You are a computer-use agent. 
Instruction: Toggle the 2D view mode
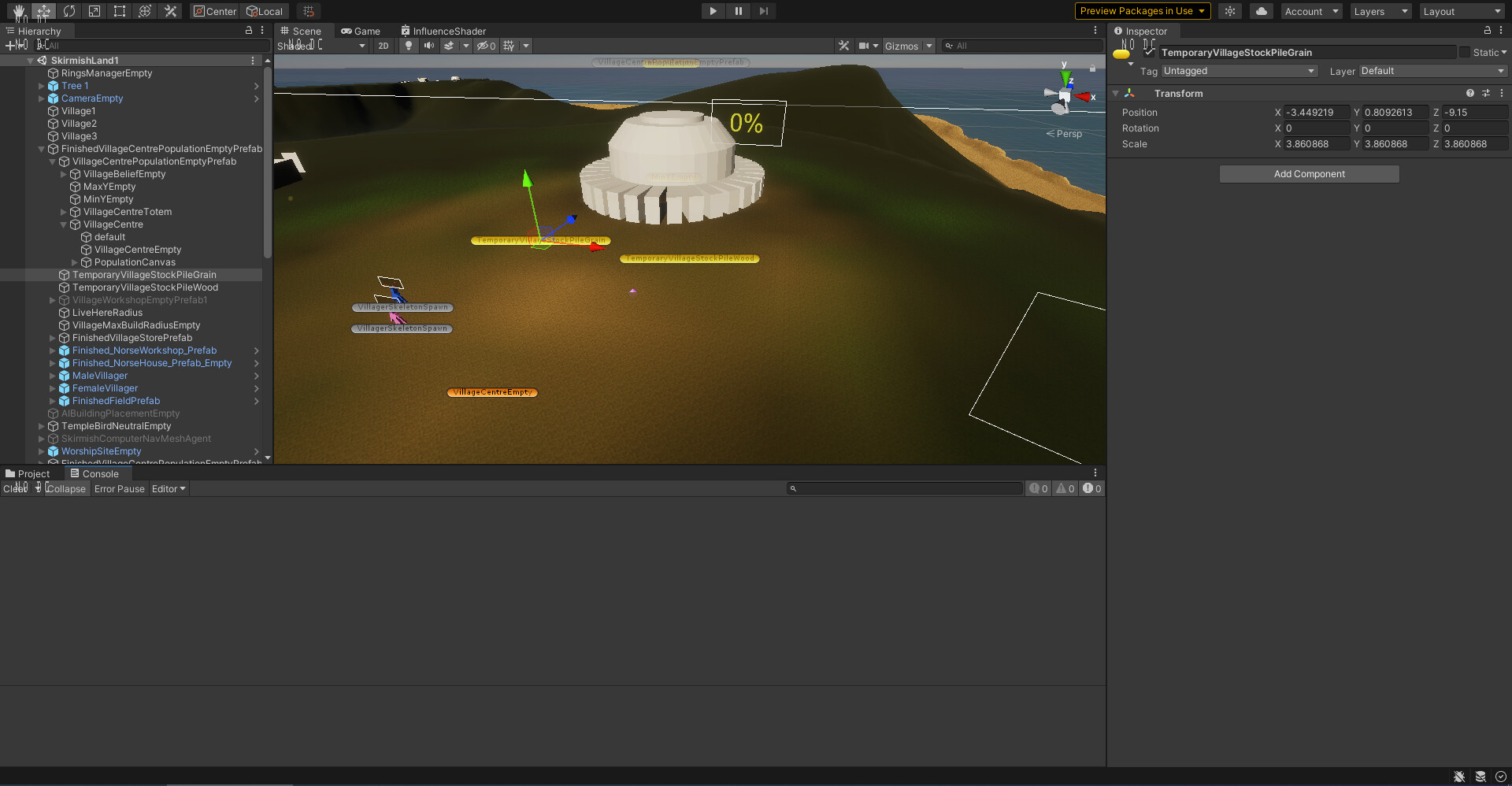383,46
